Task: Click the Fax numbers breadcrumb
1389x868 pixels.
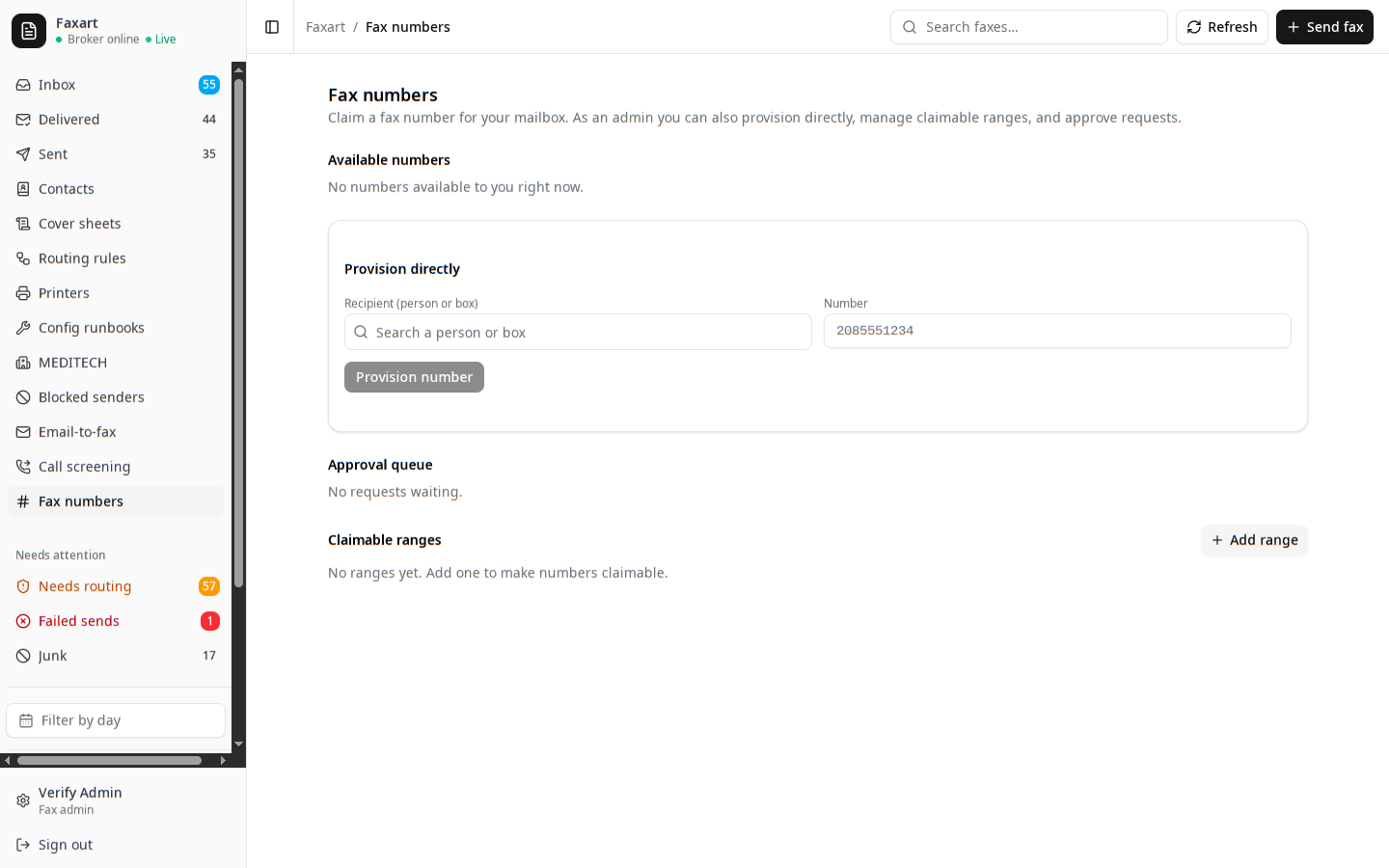Action: [408, 27]
